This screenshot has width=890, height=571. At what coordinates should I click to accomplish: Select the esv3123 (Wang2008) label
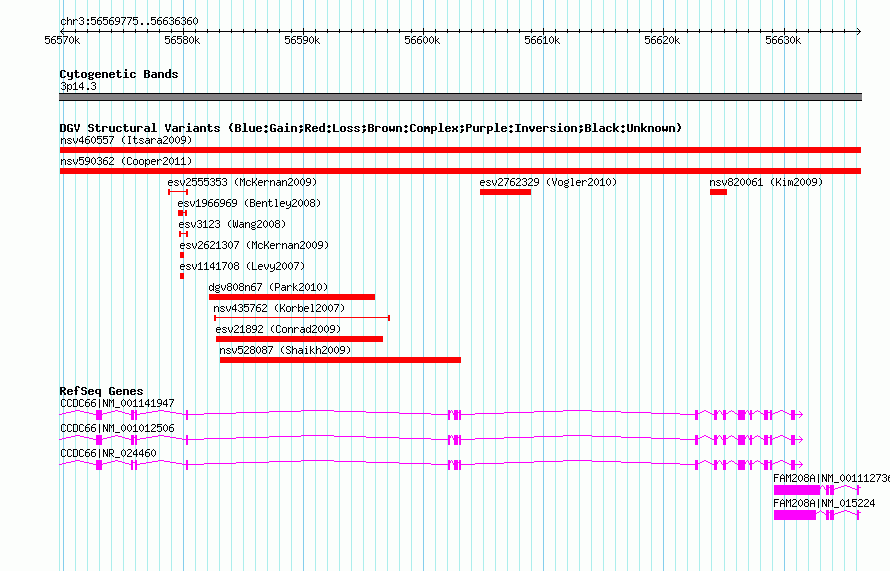click(x=232, y=224)
